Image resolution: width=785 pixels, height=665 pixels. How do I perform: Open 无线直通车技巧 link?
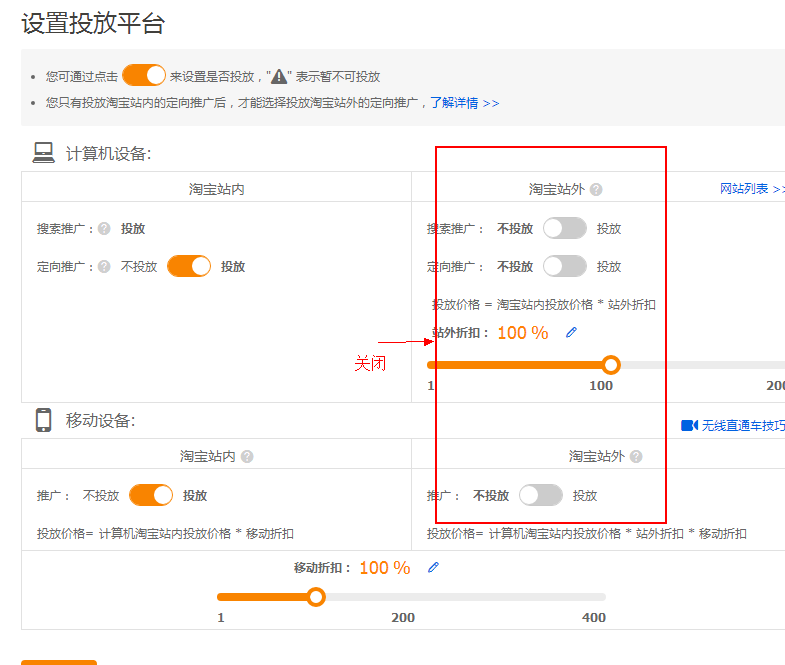click(x=743, y=426)
